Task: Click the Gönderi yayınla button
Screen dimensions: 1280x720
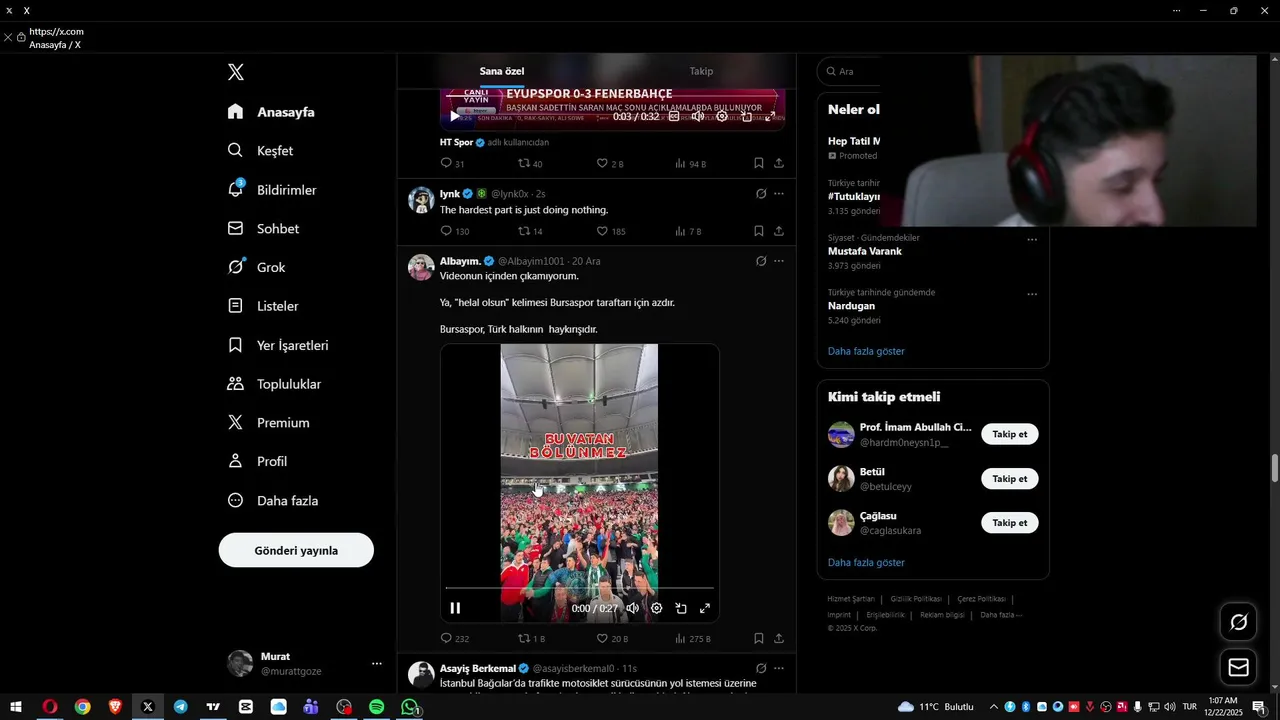Action: click(296, 550)
